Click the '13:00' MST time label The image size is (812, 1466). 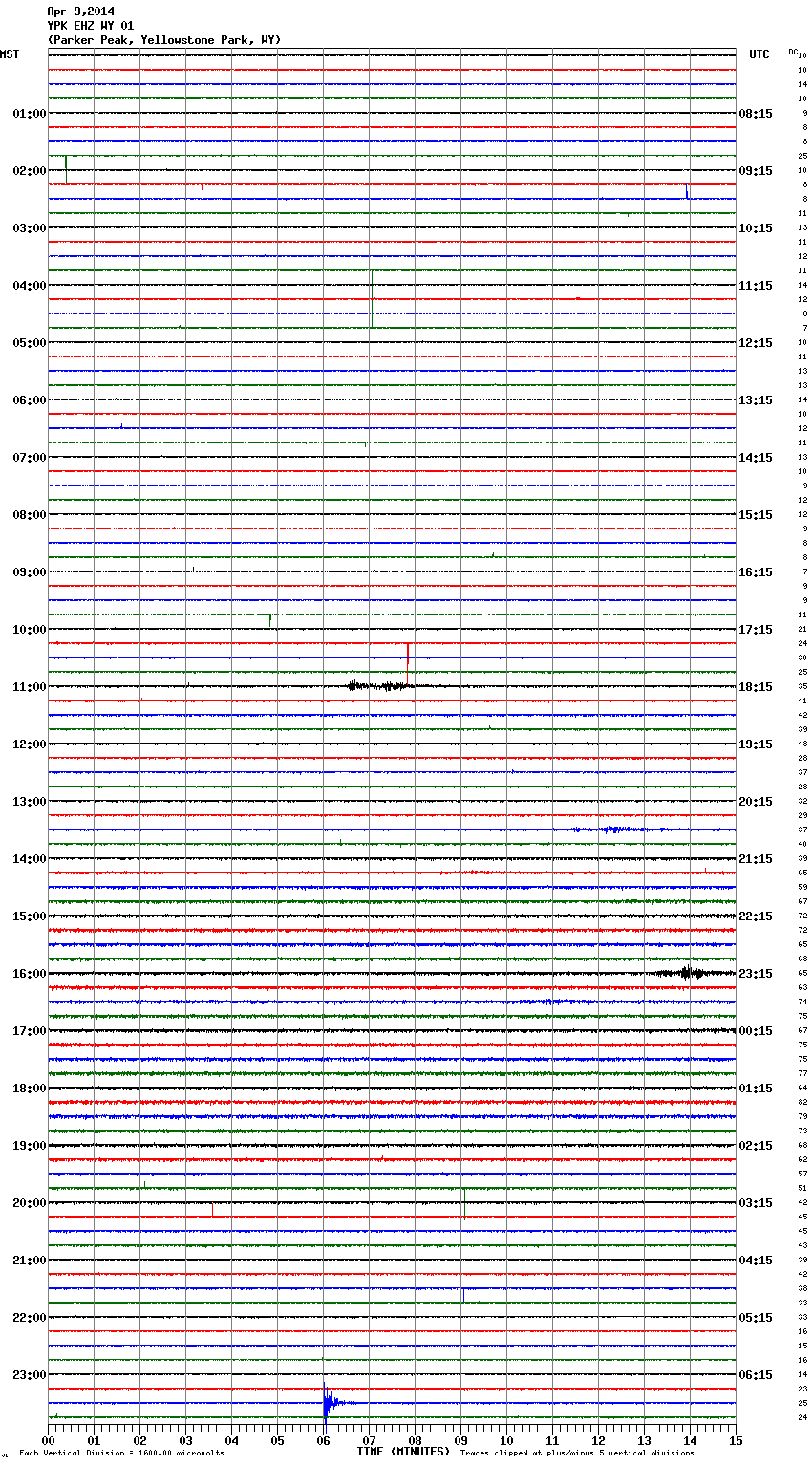[x=30, y=802]
